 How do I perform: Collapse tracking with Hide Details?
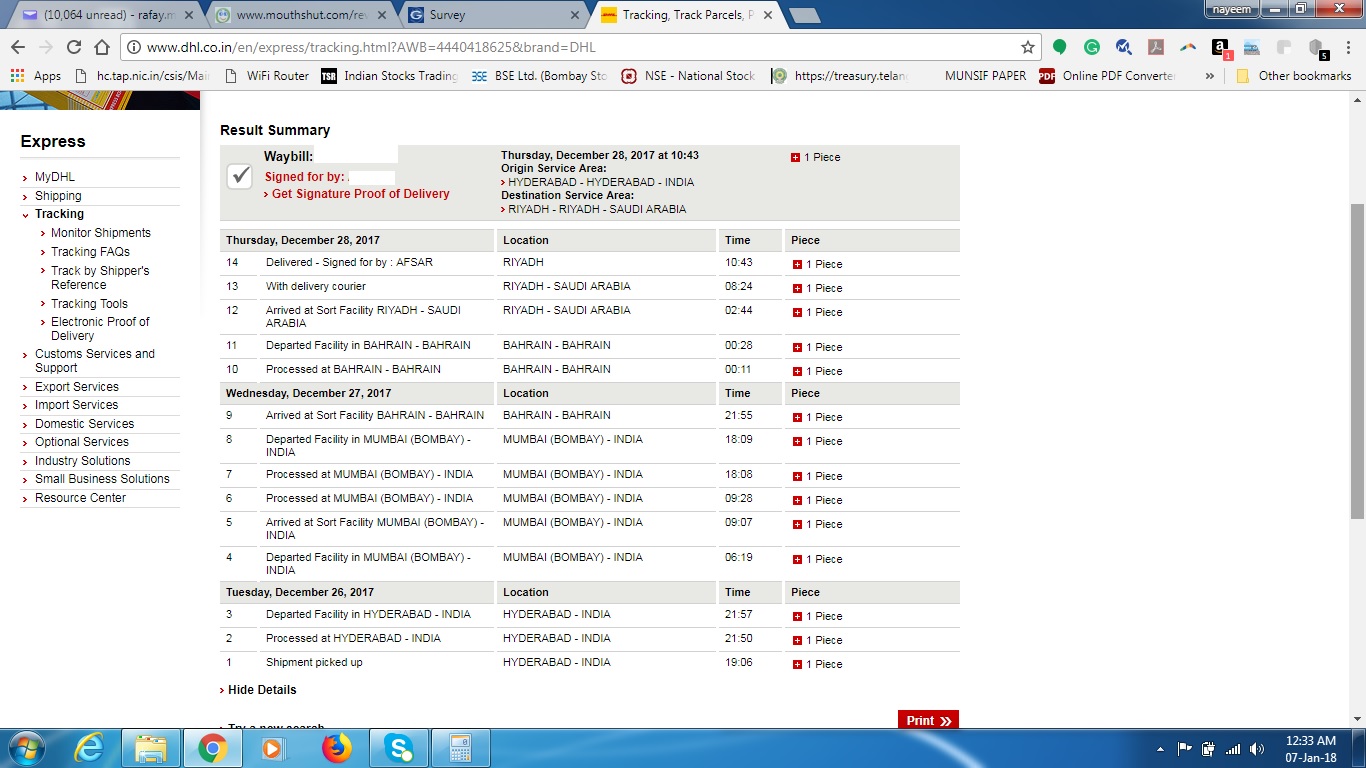point(261,690)
